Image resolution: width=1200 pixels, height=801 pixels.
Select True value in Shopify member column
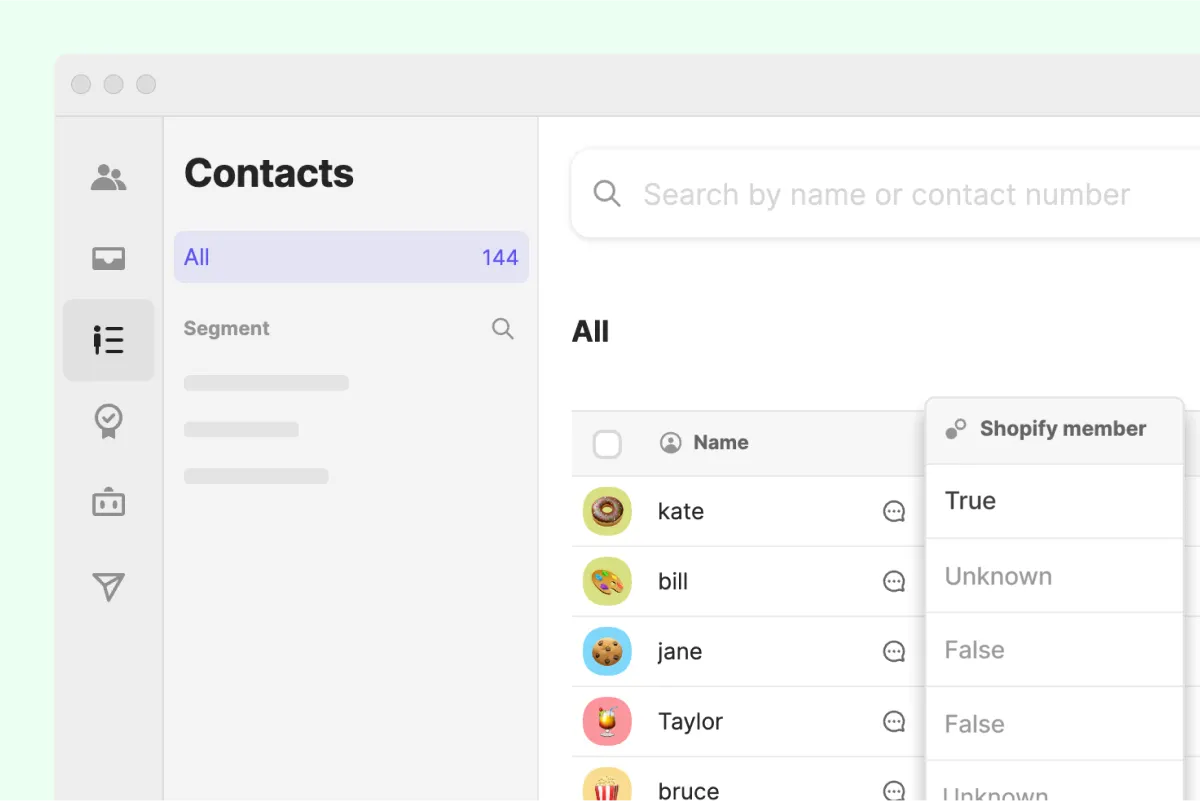coord(970,501)
